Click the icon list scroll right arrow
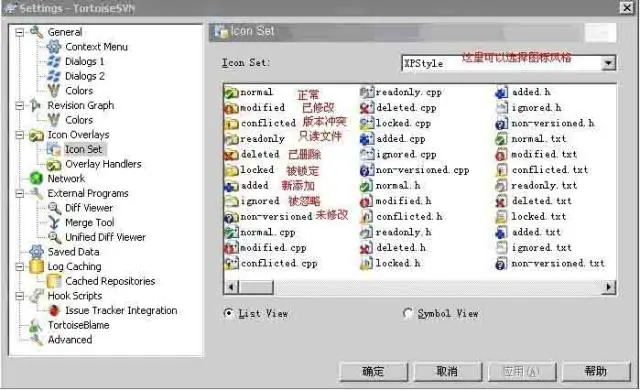 pos(609,287)
